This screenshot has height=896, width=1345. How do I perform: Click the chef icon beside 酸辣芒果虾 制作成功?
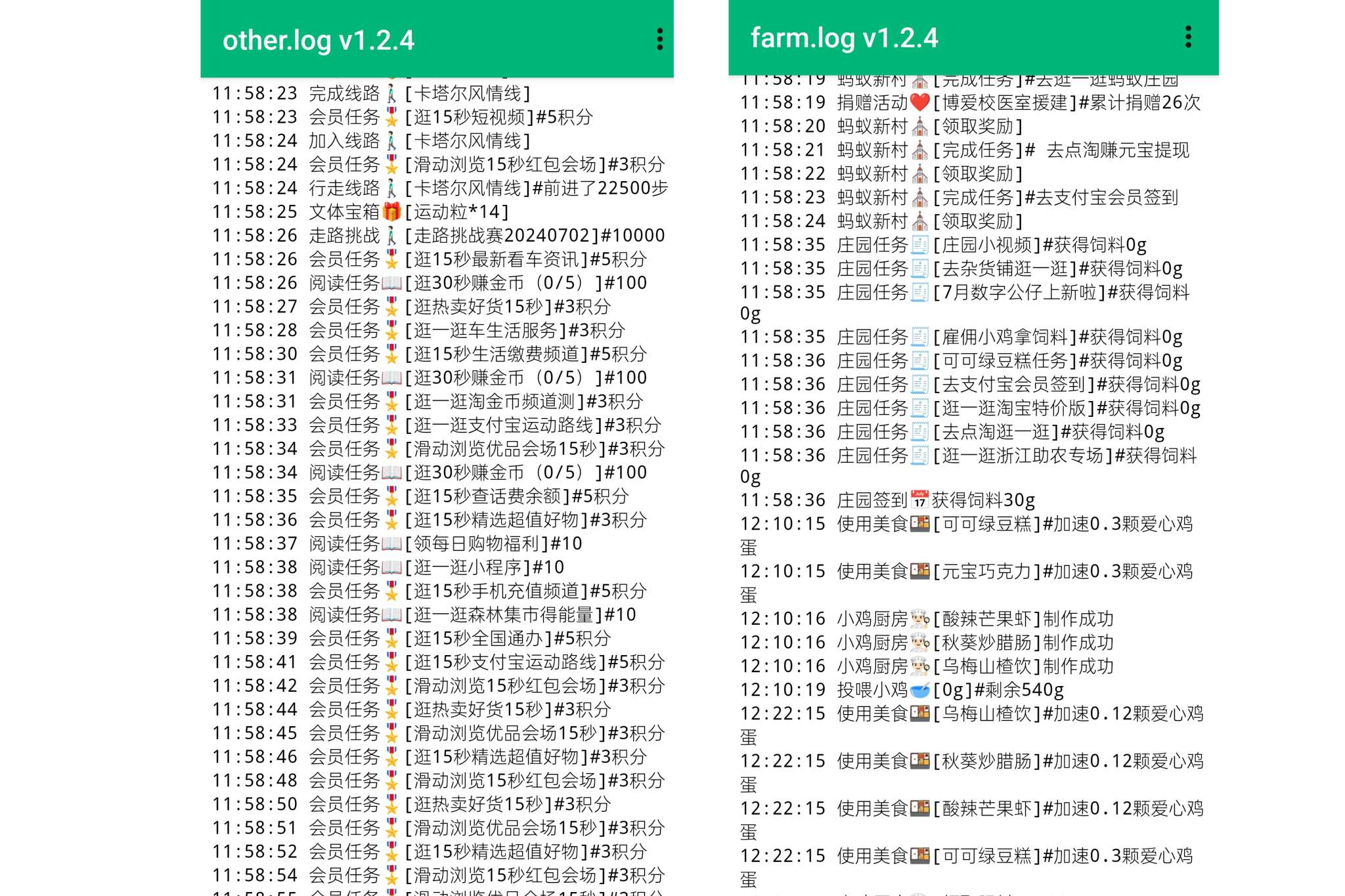[x=920, y=618]
